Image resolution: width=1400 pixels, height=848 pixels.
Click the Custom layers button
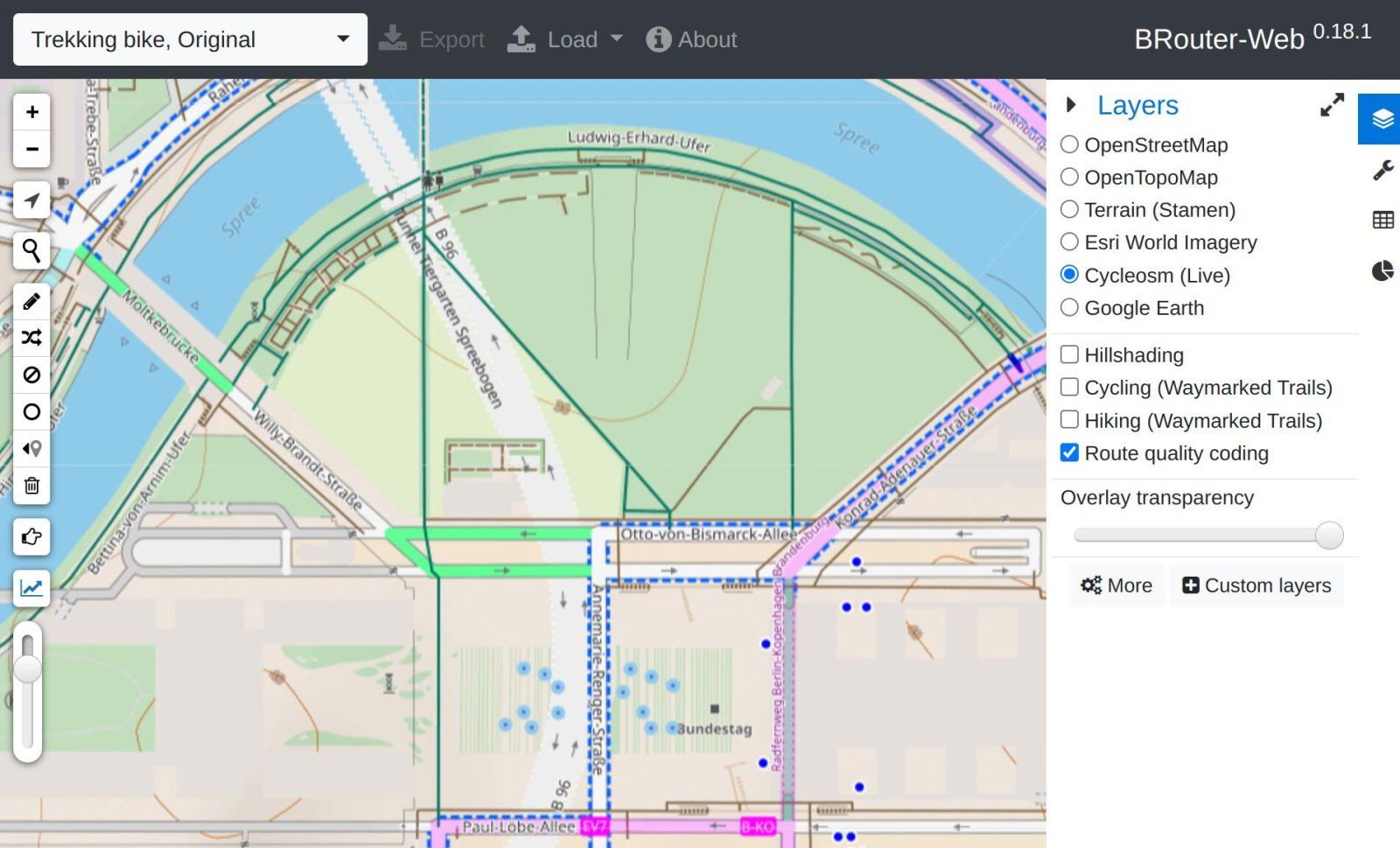pyautogui.click(x=1256, y=585)
